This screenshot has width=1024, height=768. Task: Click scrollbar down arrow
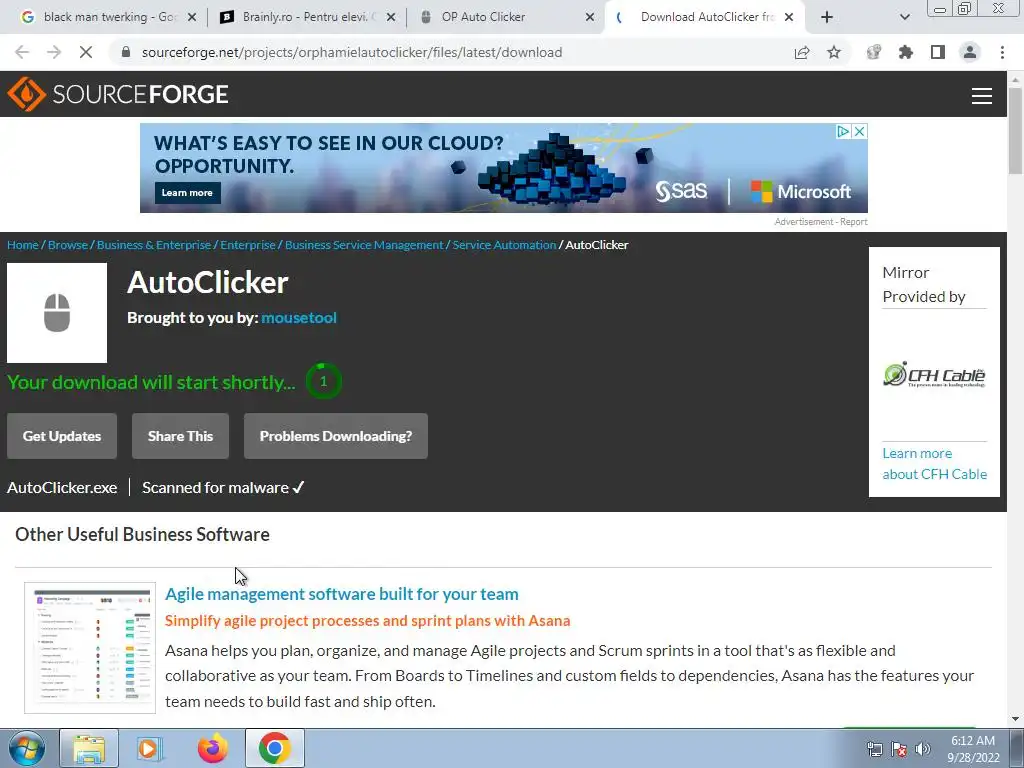(x=1016, y=719)
